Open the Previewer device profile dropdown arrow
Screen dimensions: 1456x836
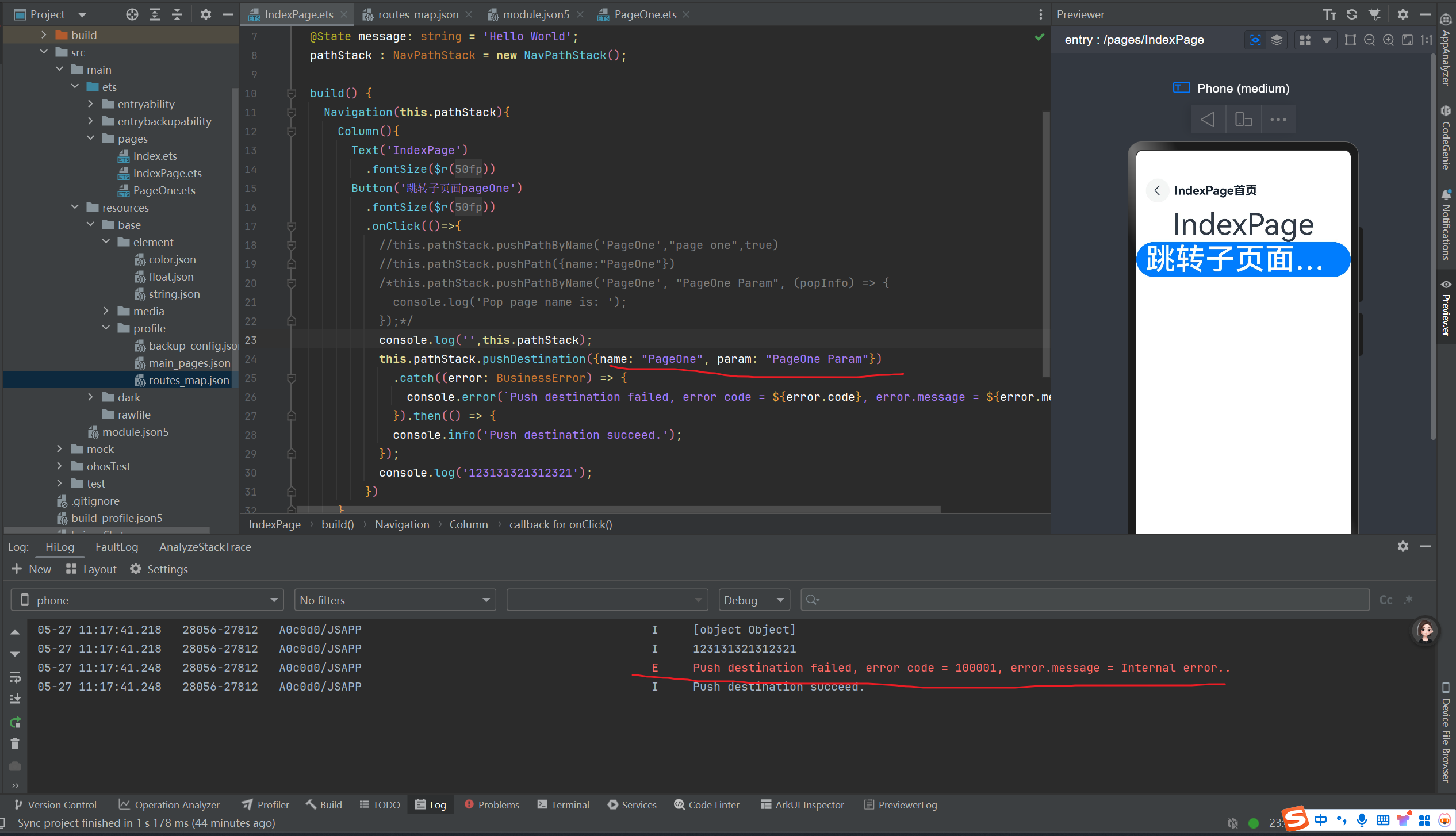tap(1327, 40)
